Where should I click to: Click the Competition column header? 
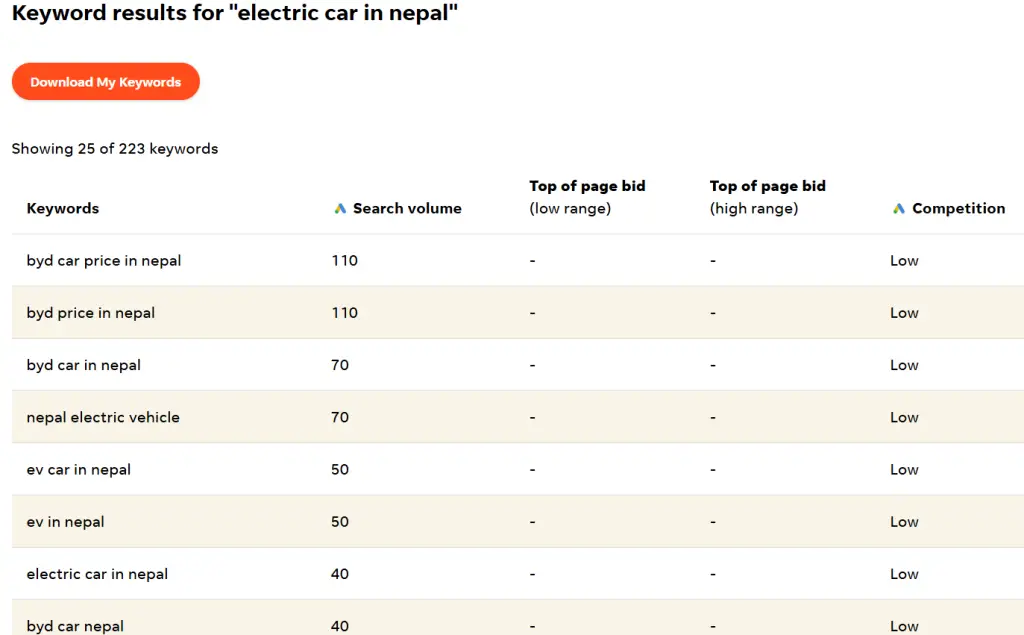(958, 209)
